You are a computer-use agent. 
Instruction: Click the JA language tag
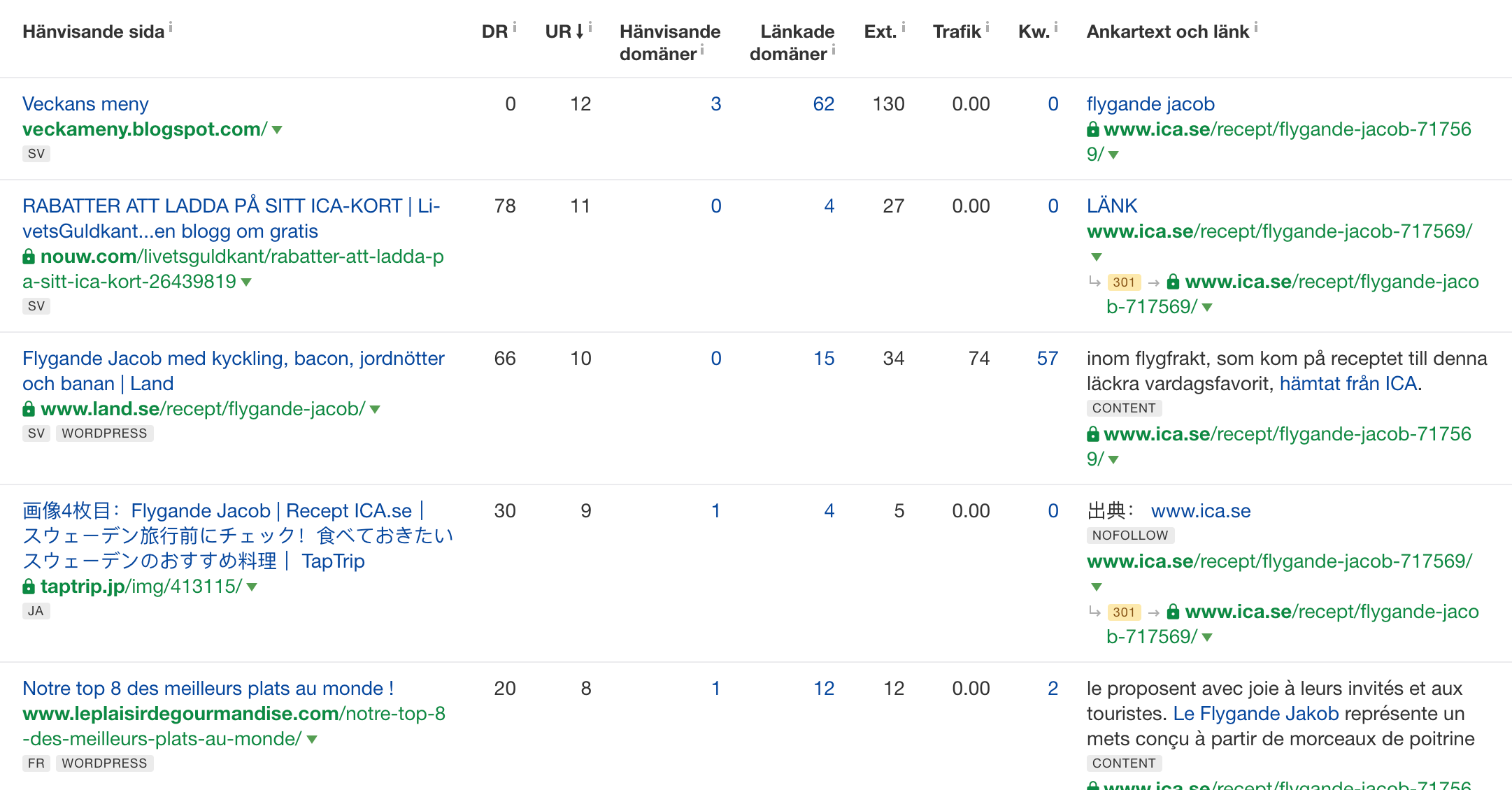[x=36, y=611]
